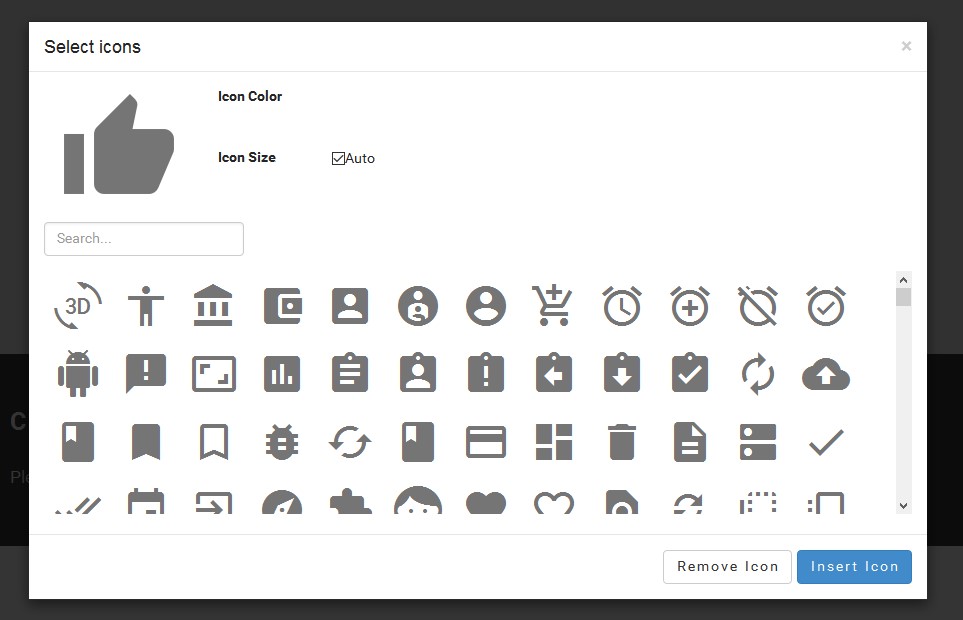Image resolution: width=963 pixels, height=620 pixels.
Task: Click the Remove Icon button
Action: [x=727, y=566]
